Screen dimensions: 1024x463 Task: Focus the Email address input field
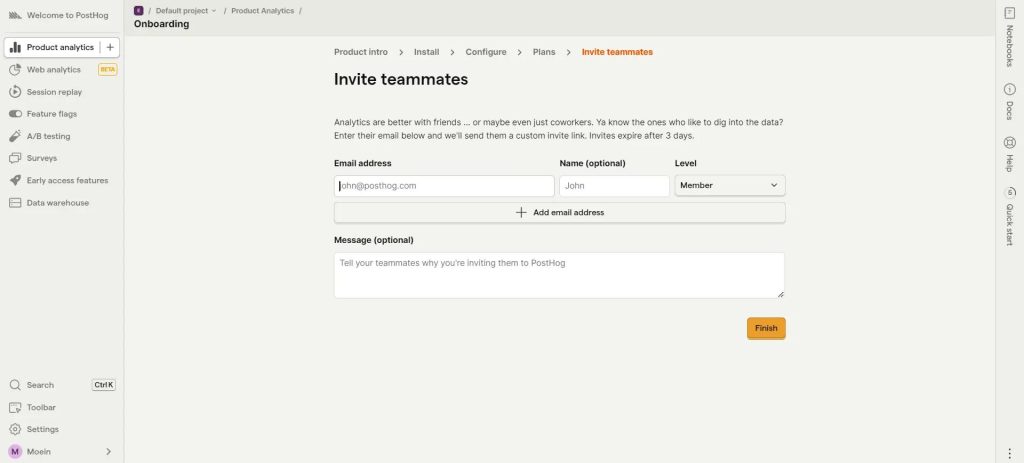(444, 185)
